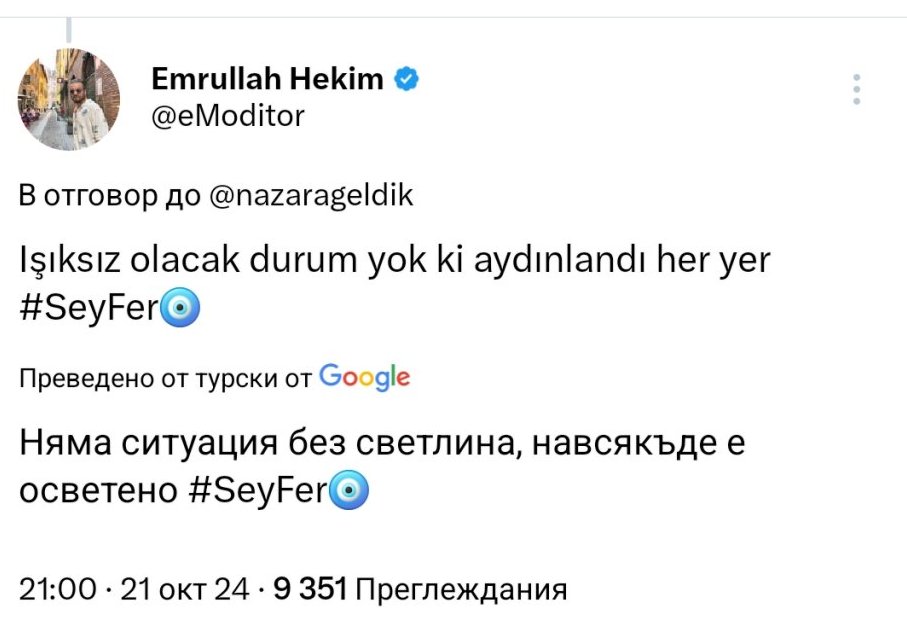The image size is (907, 636).
Task: Click the "Преглеждания" views label
Action: [x=461, y=589]
